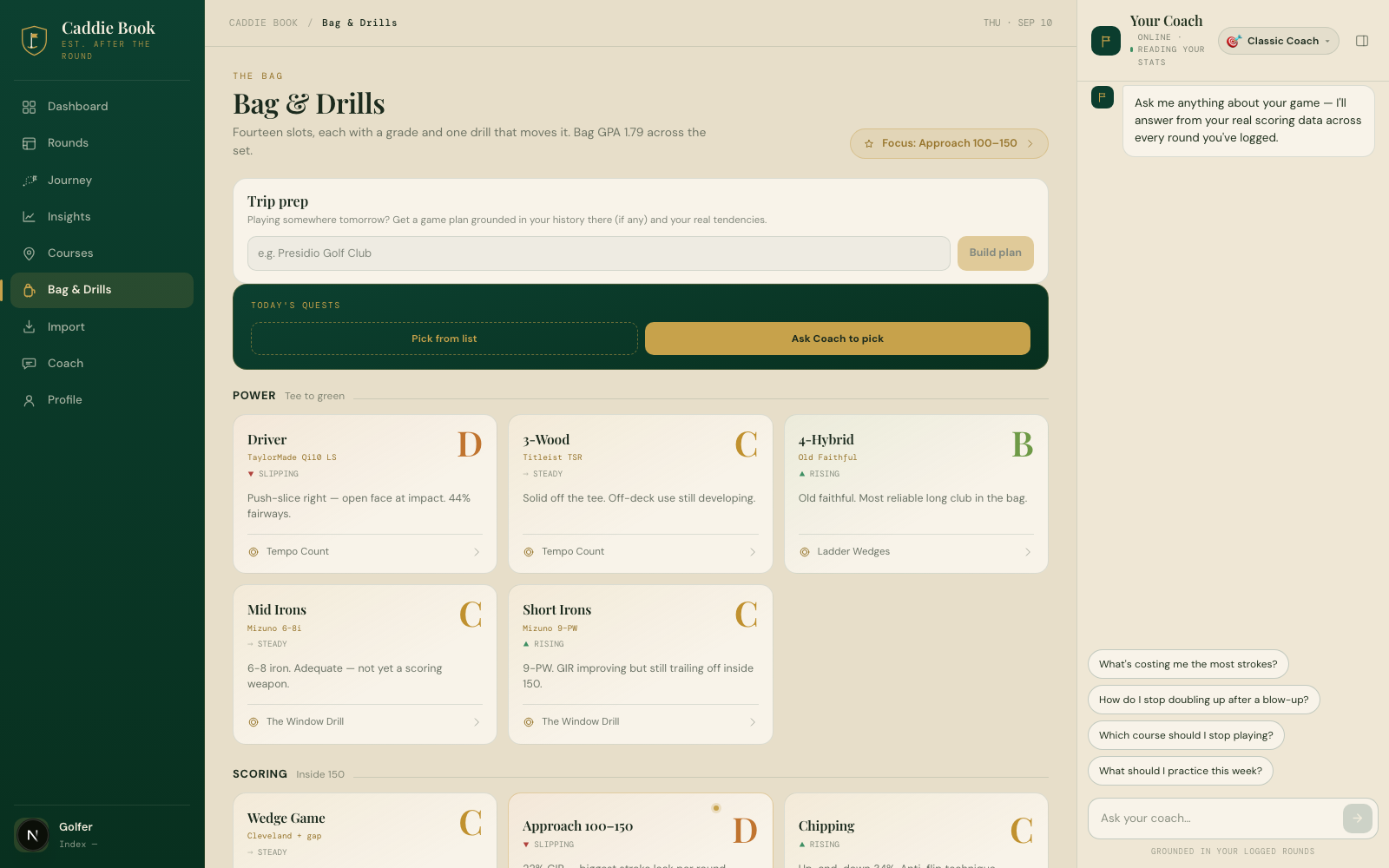Open the Journey section
The height and width of the screenshot is (868, 1389).
[x=102, y=181]
